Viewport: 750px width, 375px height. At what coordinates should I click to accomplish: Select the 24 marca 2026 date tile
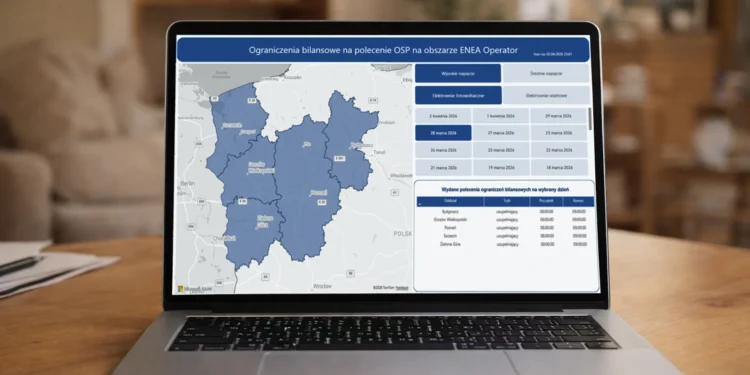(x=443, y=150)
